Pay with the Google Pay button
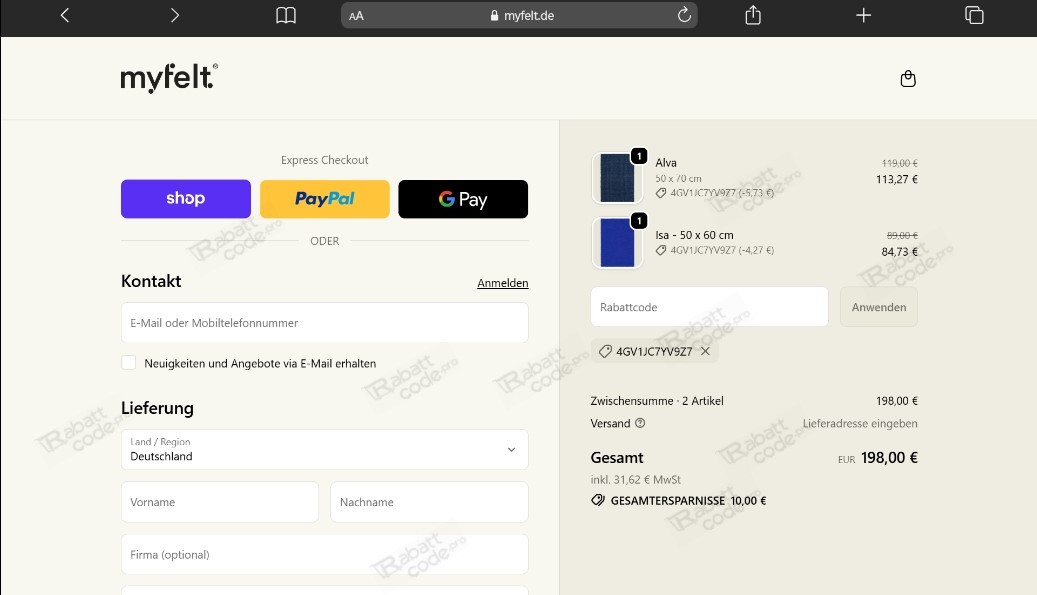 point(463,199)
